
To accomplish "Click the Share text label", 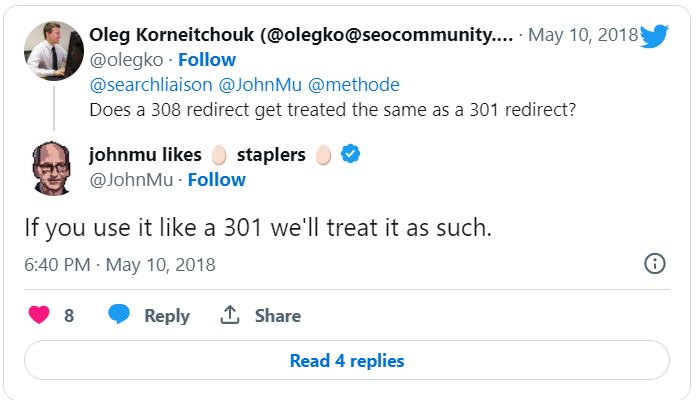I will click(x=277, y=315).
